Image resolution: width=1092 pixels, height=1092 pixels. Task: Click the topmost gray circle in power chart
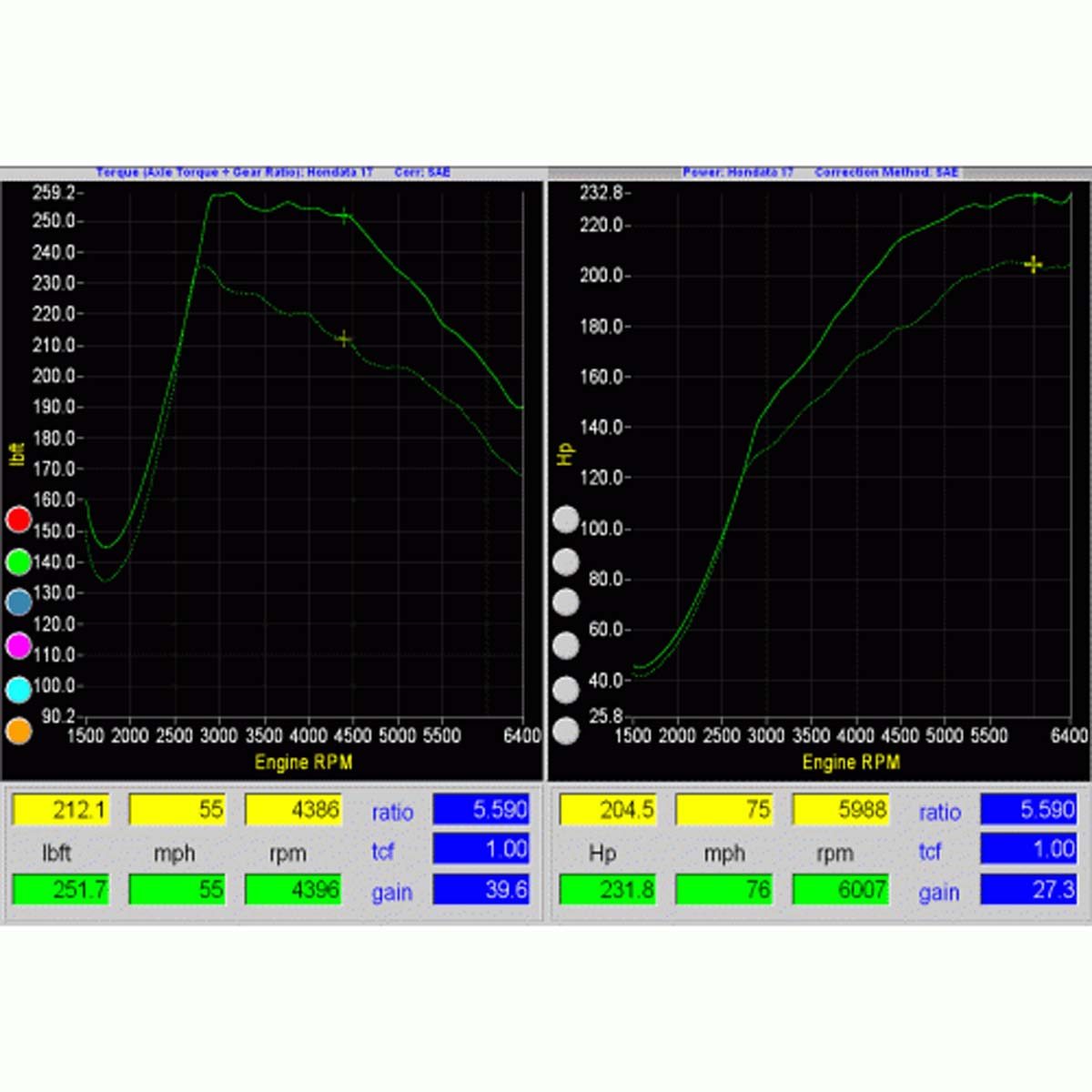pos(565,520)
